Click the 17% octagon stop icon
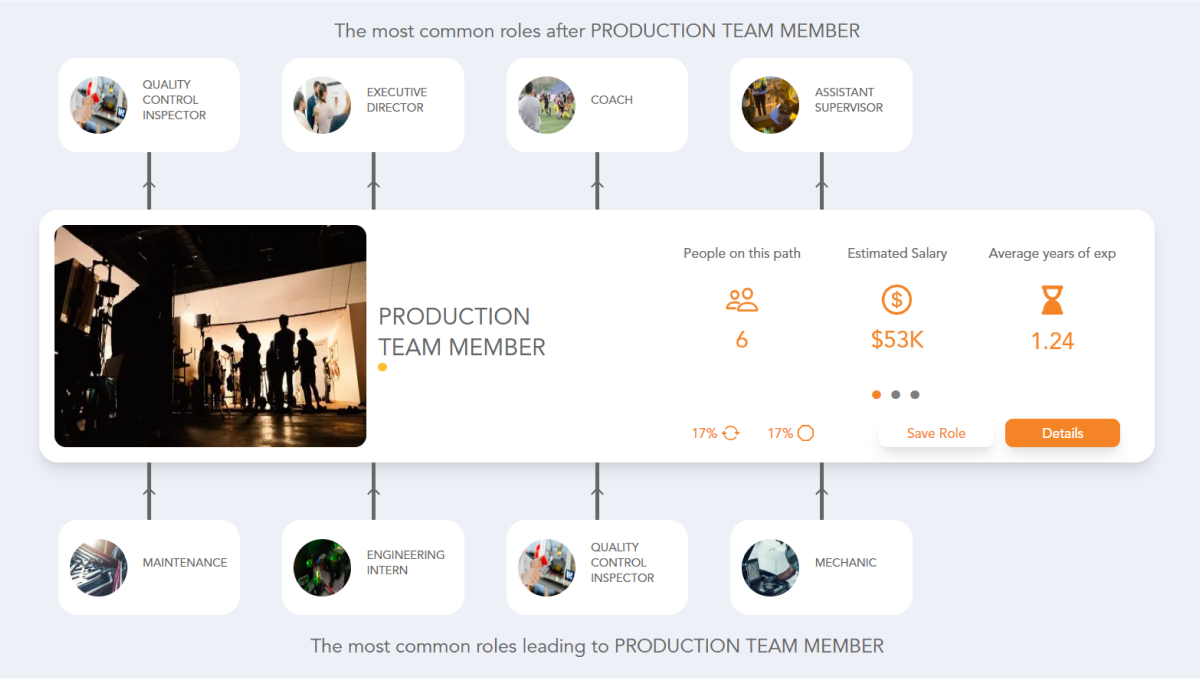 pos(805,432)
